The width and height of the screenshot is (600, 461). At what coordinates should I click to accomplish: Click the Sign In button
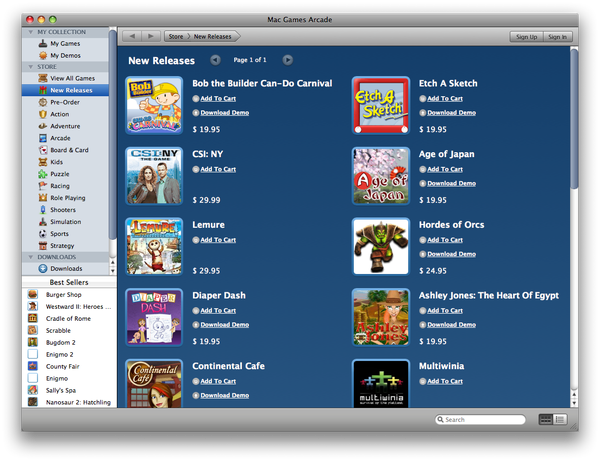(x=558, y=37)
